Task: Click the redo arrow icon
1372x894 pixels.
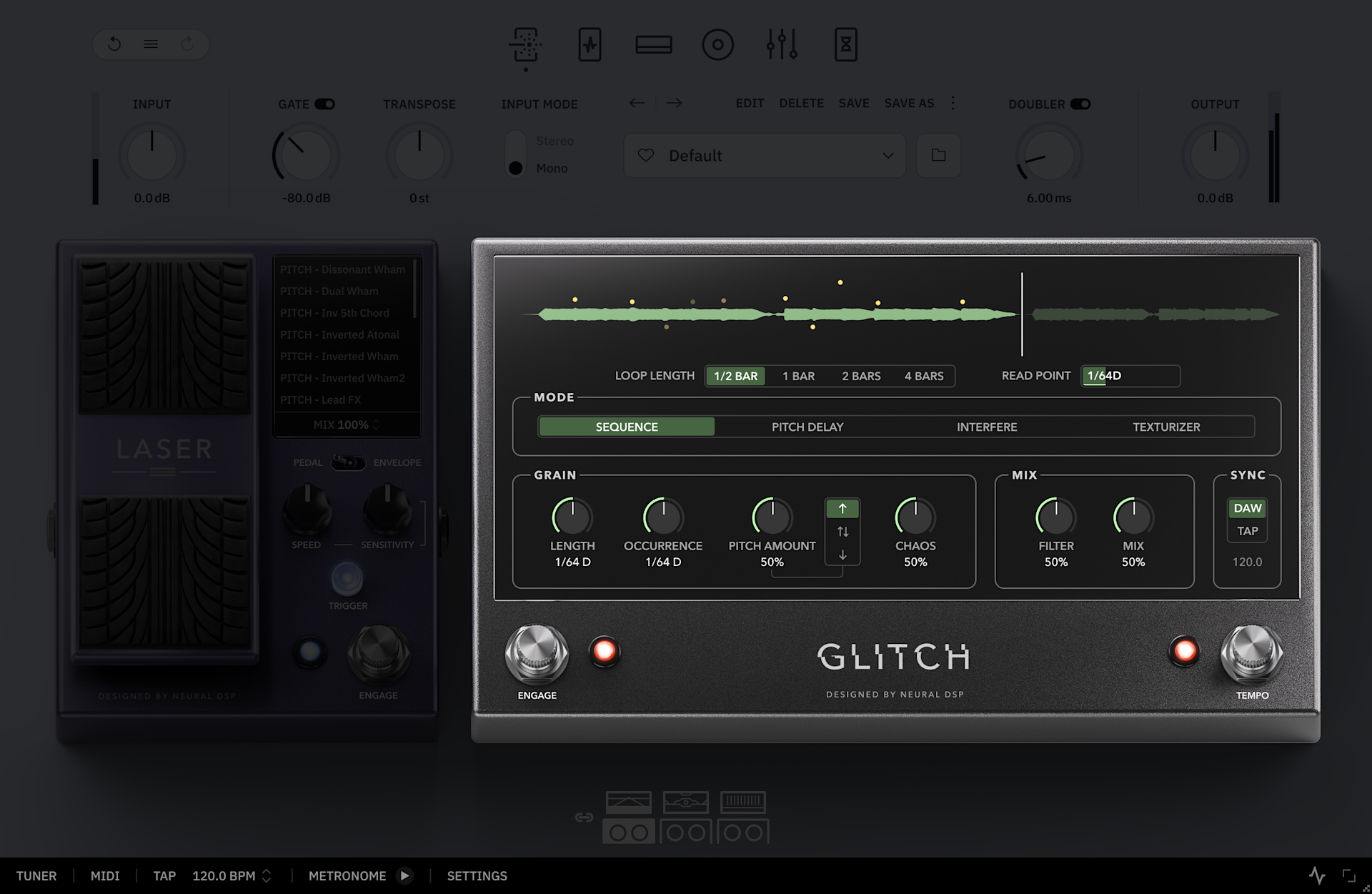Action: [187, 44]
